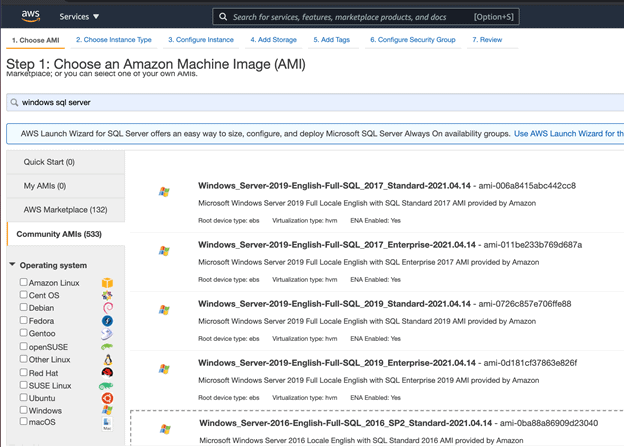624x447 pixels.
Task: Click Use AWS Launch Wizard link
Action: tap(569, 134)
